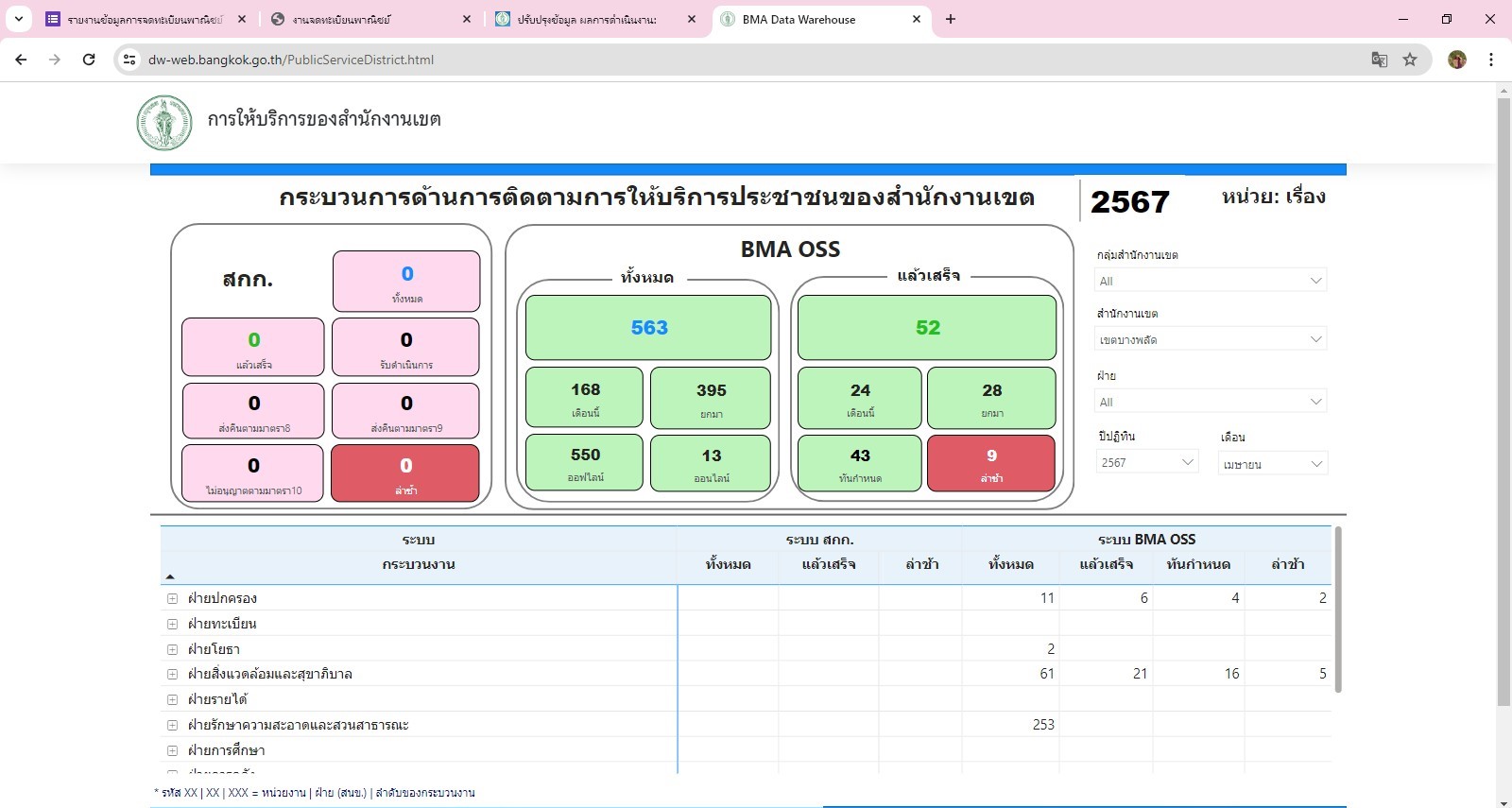1512x808 pixels.
Task: Click the Bangkok BMA logo emblem
Action: click(164, 123)
